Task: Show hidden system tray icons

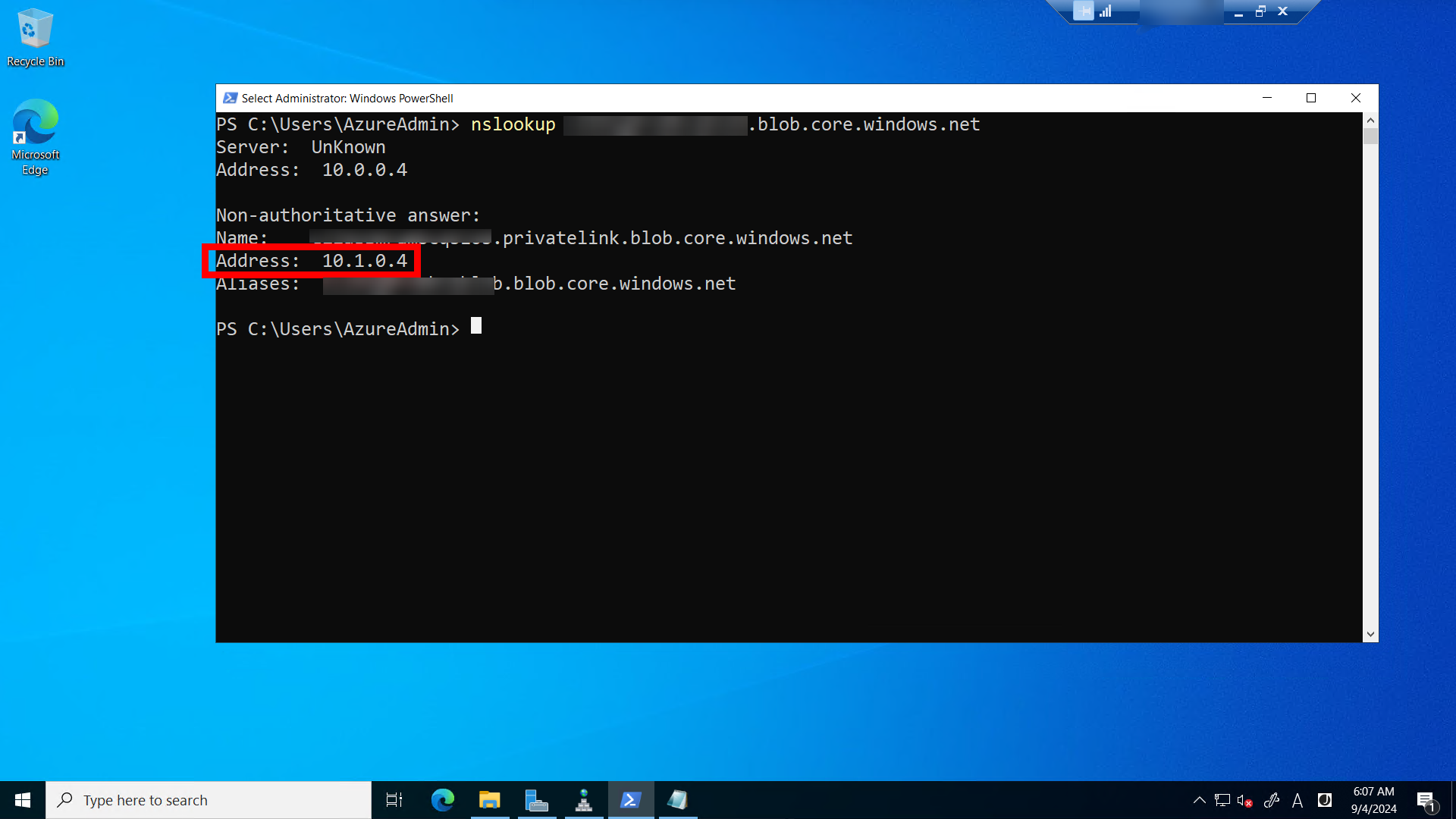Action: pos(1200,800)
